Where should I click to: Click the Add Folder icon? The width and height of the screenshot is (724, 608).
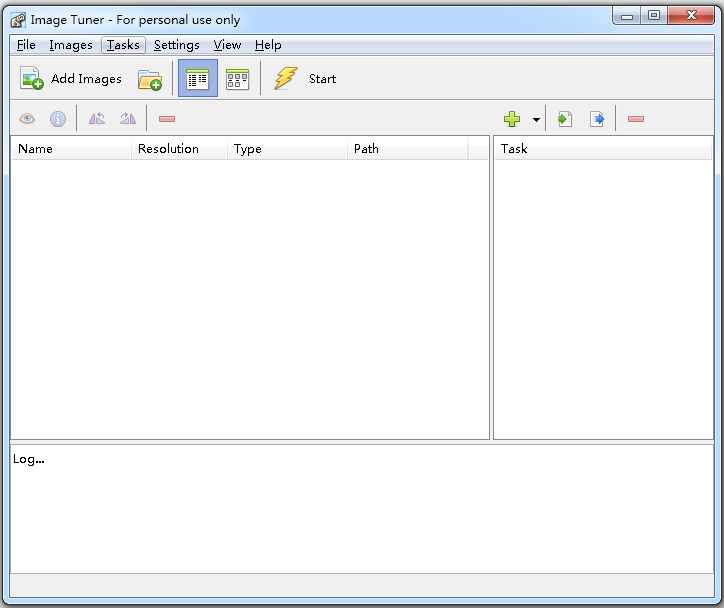click(150, 79)
